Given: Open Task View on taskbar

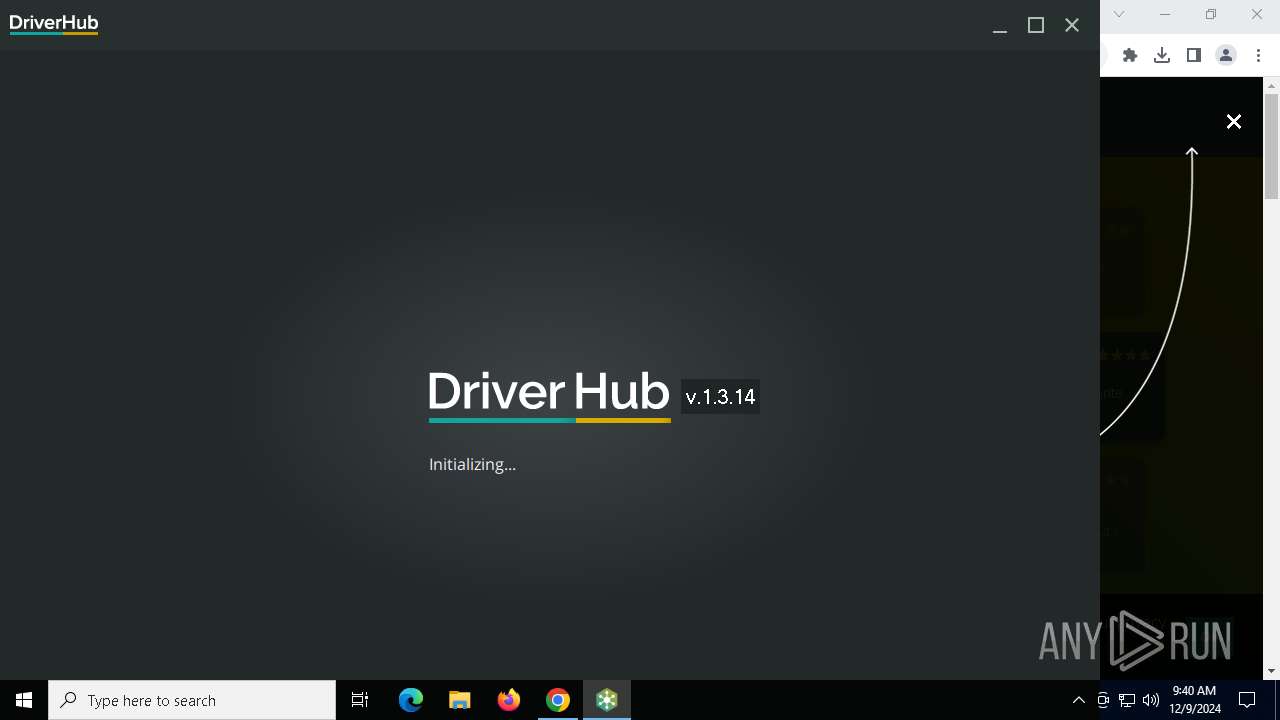Looking at the screenshot, I should 360,700.
